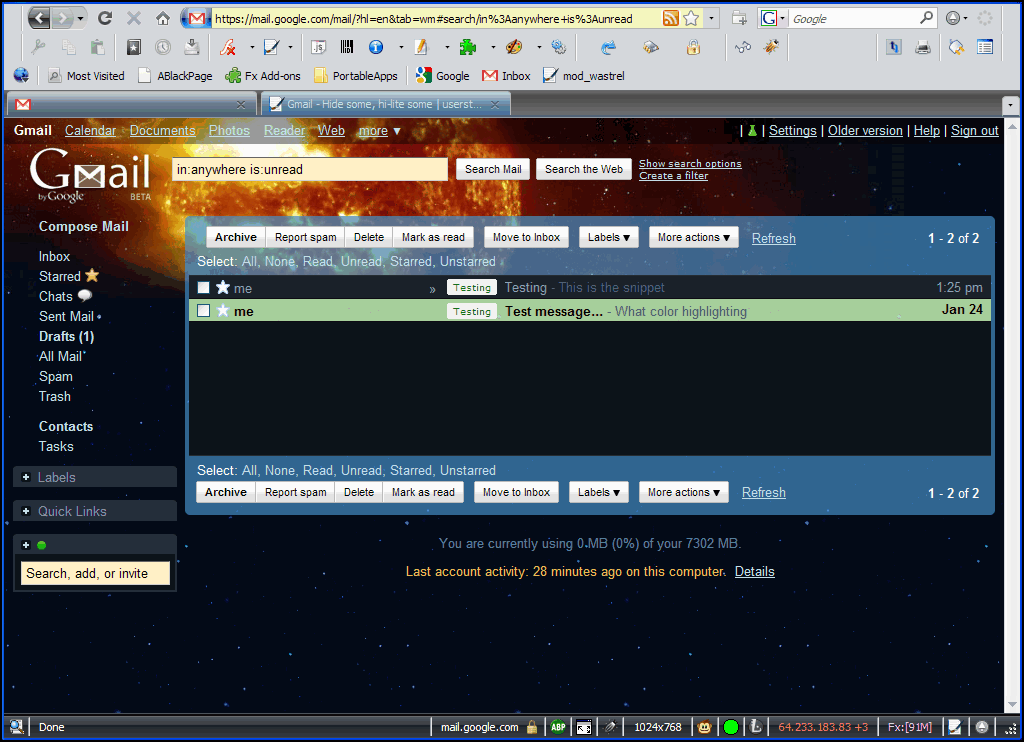Open the History clock toolbar icon

pos(163,47)
